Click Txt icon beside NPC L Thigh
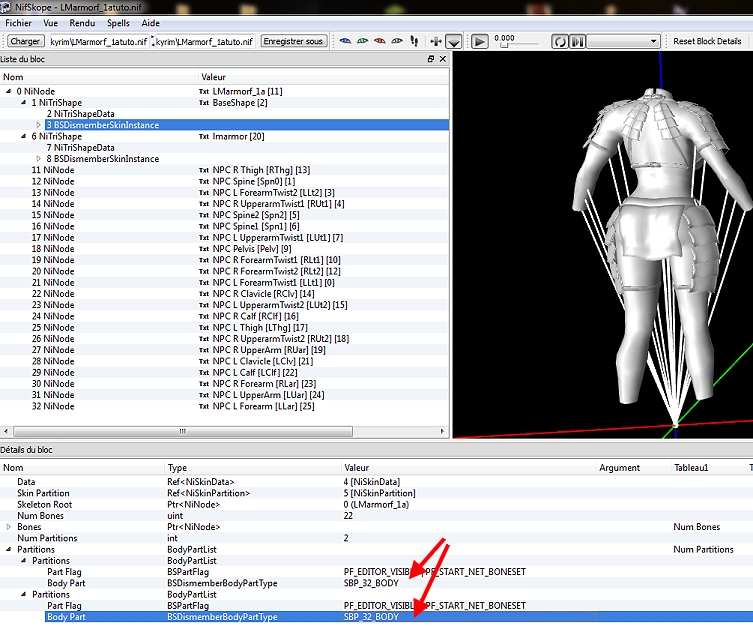Image resolution: width=753 pixels, height=644 pixels. coord(204,328)
